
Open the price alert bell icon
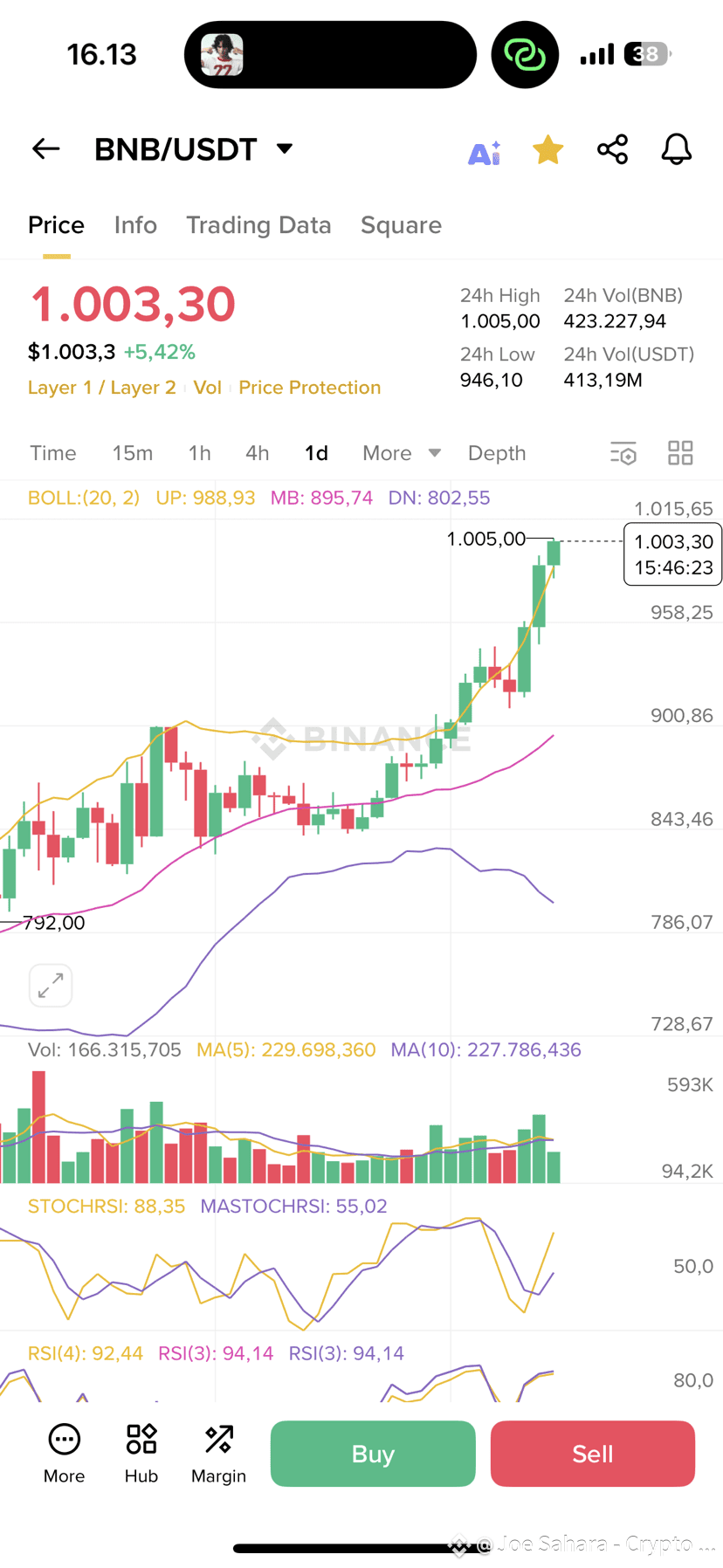(x=676, y=149)
